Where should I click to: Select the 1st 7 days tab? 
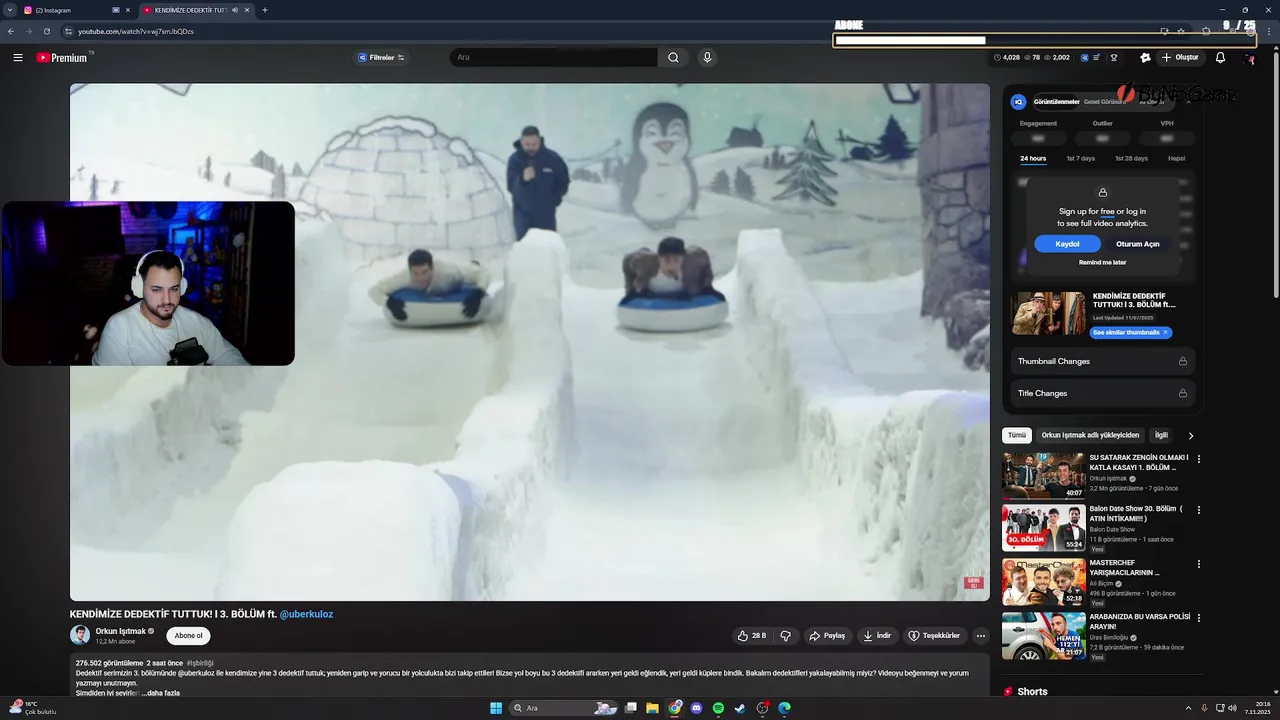[x=1080, y=159]
